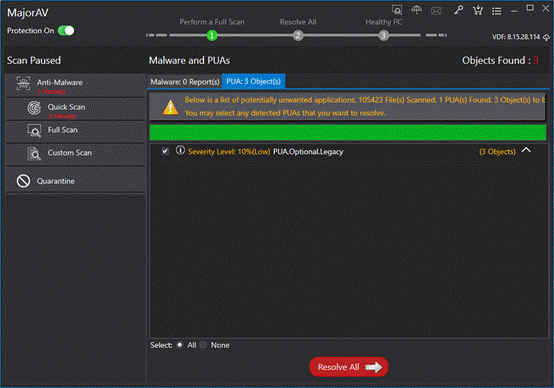Viewport: 554px width, 388px height.
Task: Click the Full Scan magnifier icon
Action: [x=34, y=131]
